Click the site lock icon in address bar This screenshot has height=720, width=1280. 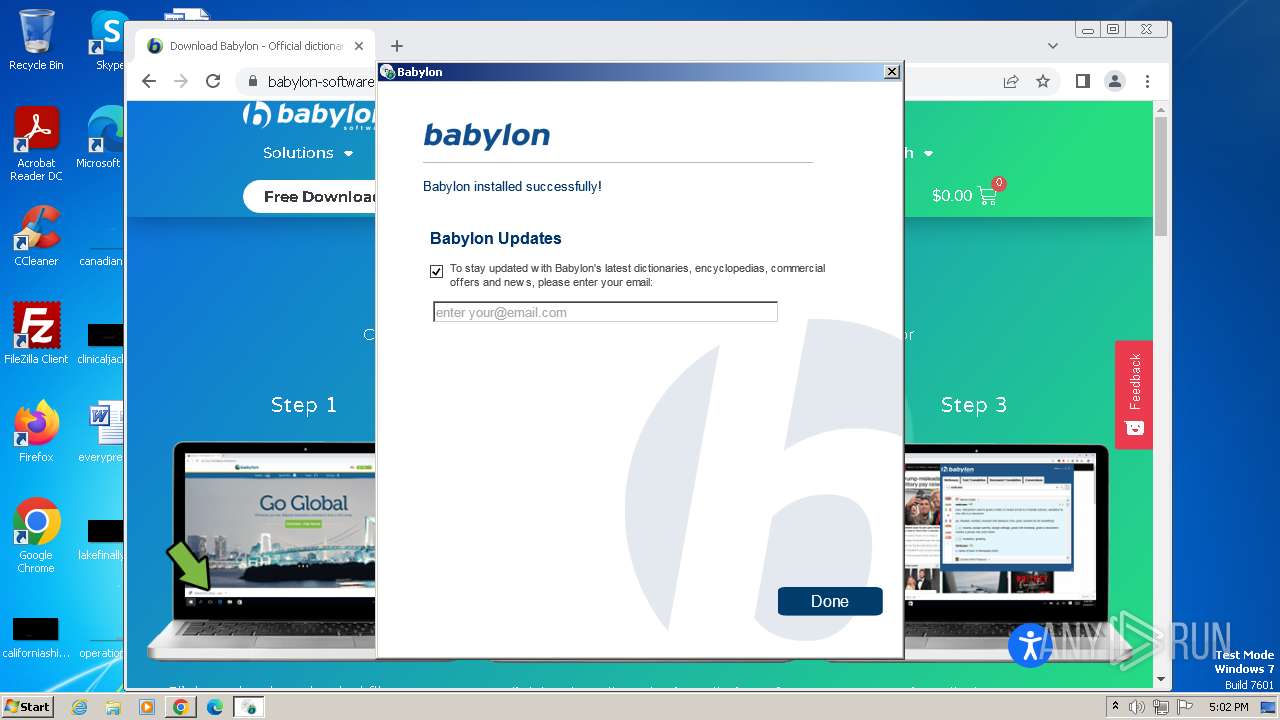pos(253,82)
